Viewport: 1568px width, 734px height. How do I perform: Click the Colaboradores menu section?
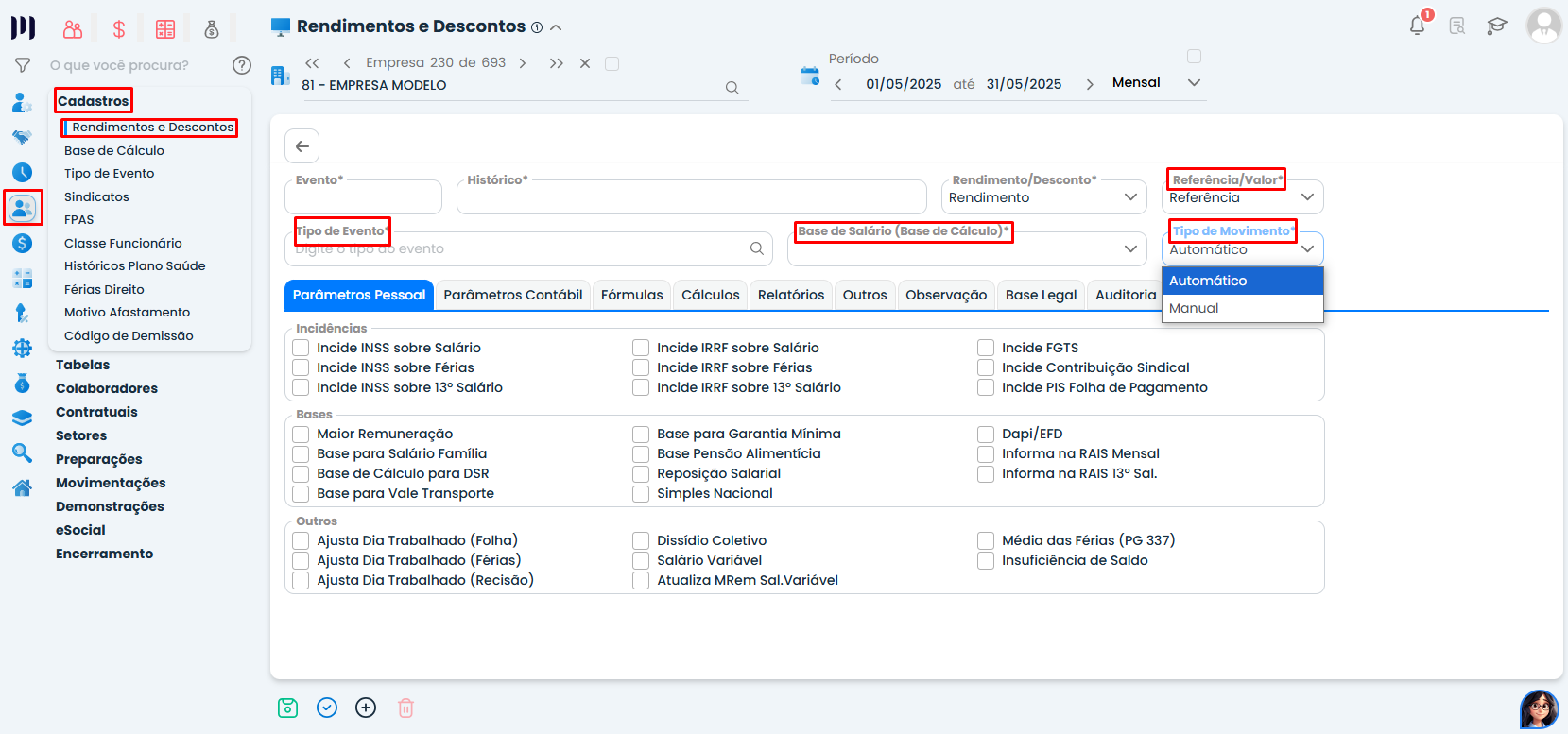(x=107, y=388)
